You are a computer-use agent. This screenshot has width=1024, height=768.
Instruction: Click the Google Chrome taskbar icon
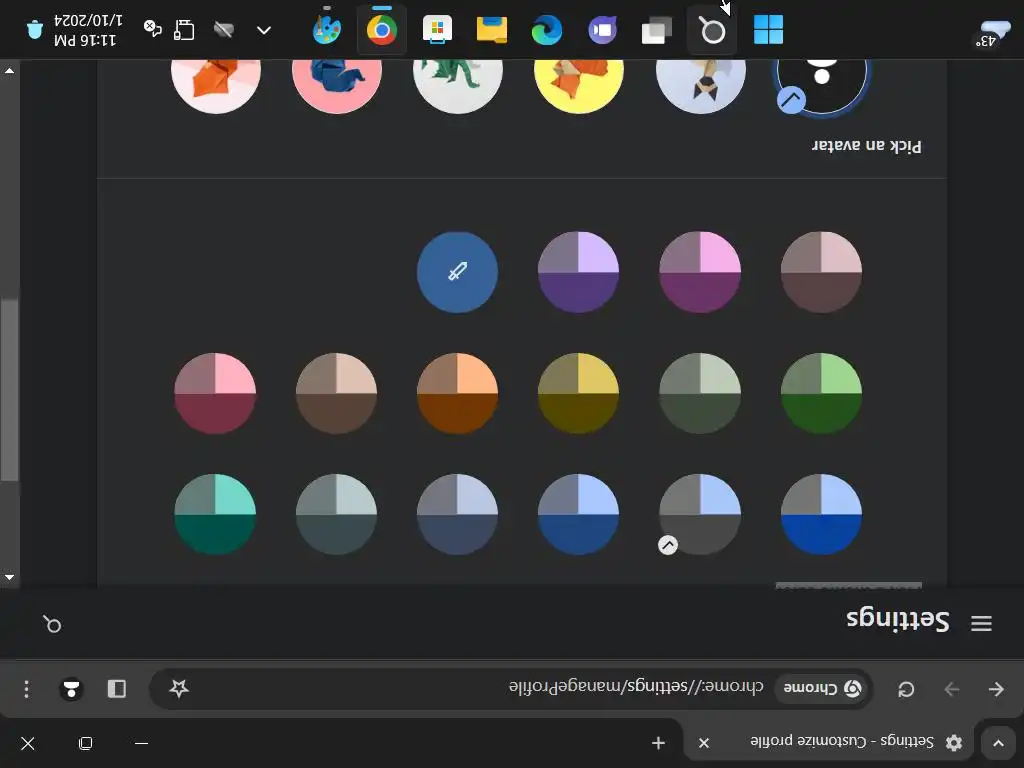tap(381, 30)
